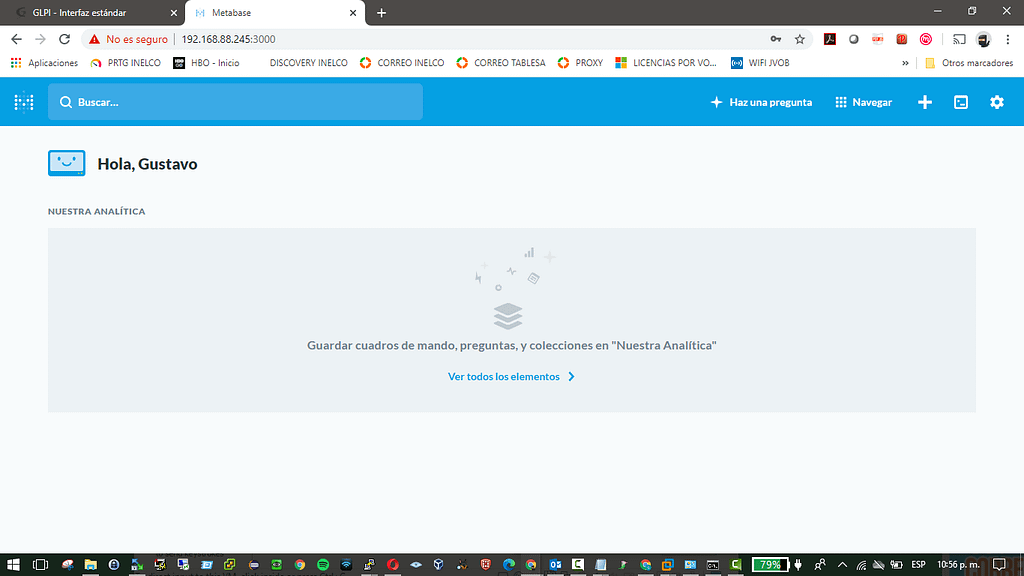The height and width of the screenshot is (576, 1024).
Task: Open CORREO INELCO bookmark
Action: coord(402,63)
